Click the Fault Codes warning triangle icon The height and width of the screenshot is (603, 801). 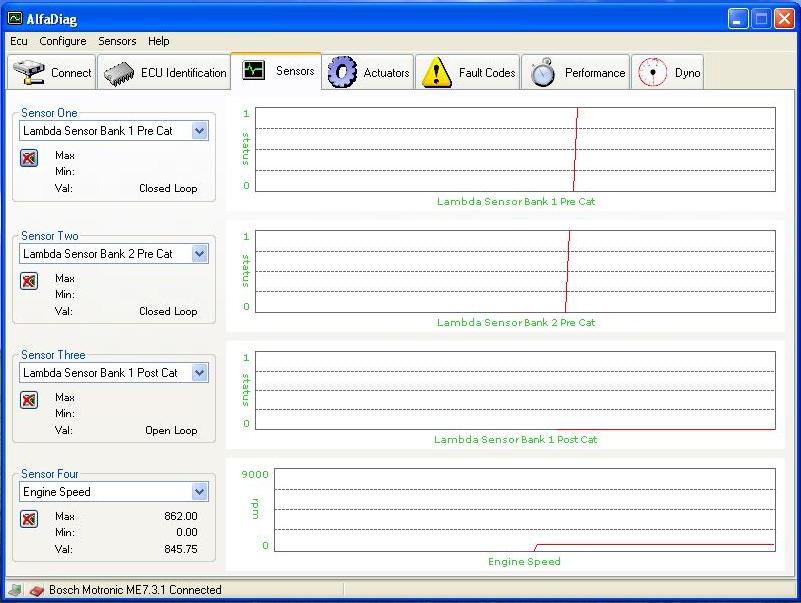point(436,72)
